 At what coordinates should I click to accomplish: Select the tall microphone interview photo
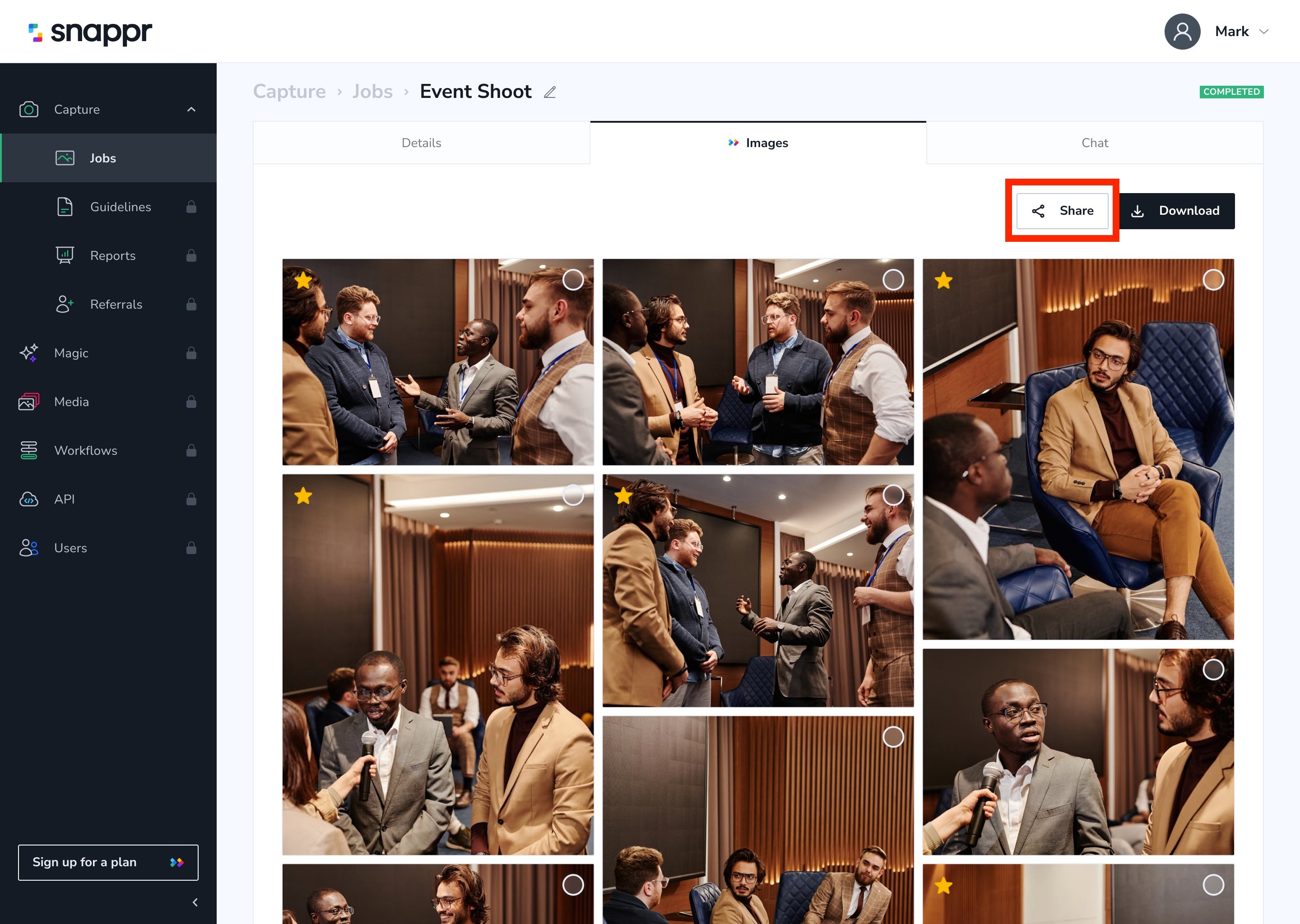(x=573, y=495)
